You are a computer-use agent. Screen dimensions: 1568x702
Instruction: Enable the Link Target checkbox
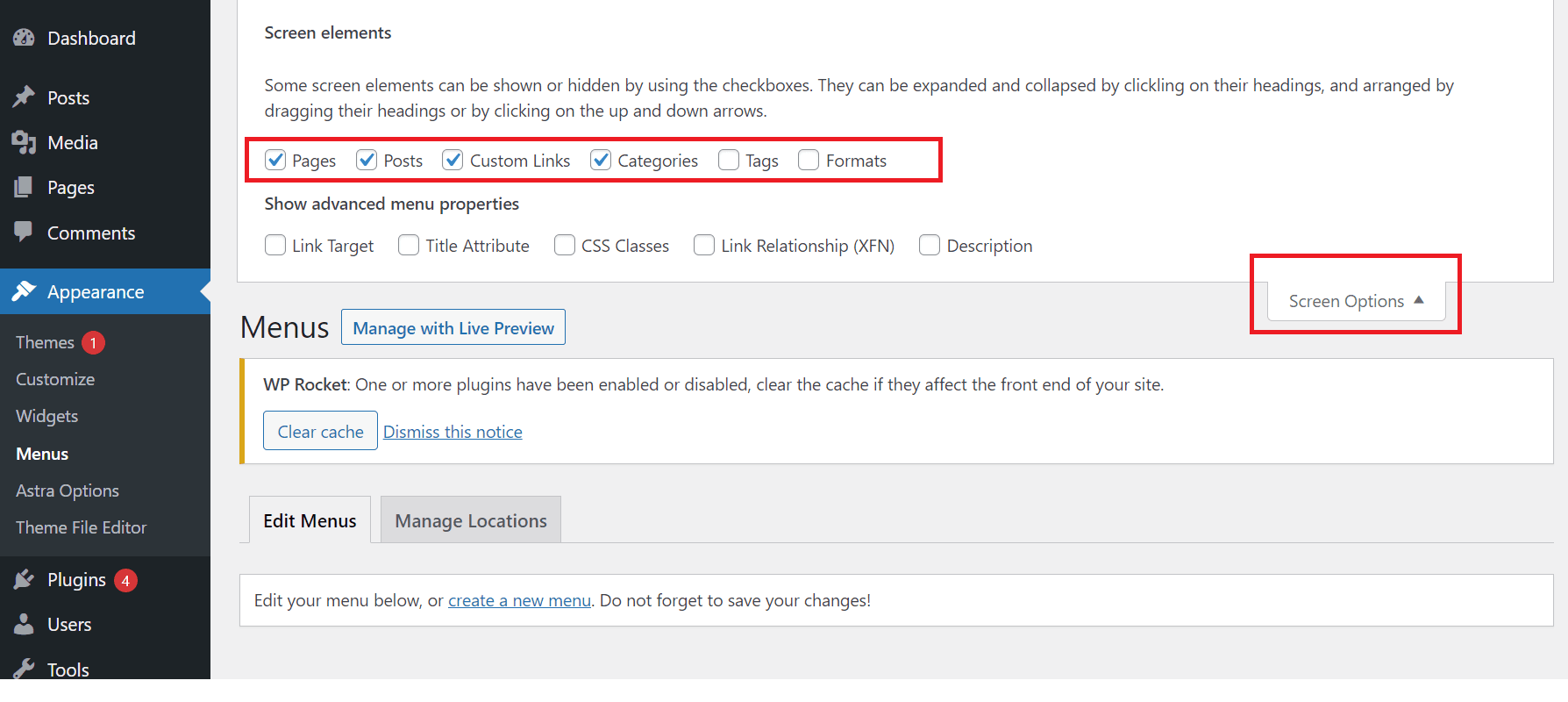[x=275, y=245]
